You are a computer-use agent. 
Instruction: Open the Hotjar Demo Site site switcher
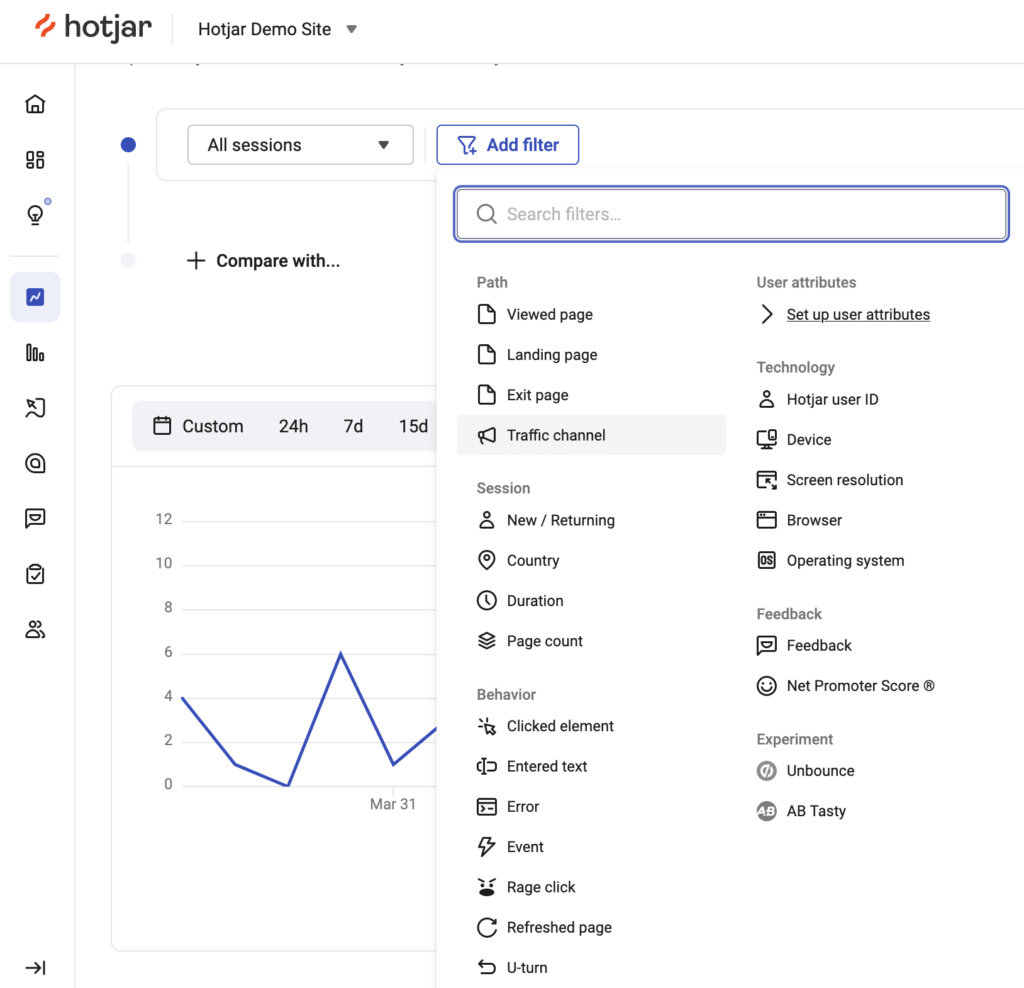point(278,29)
